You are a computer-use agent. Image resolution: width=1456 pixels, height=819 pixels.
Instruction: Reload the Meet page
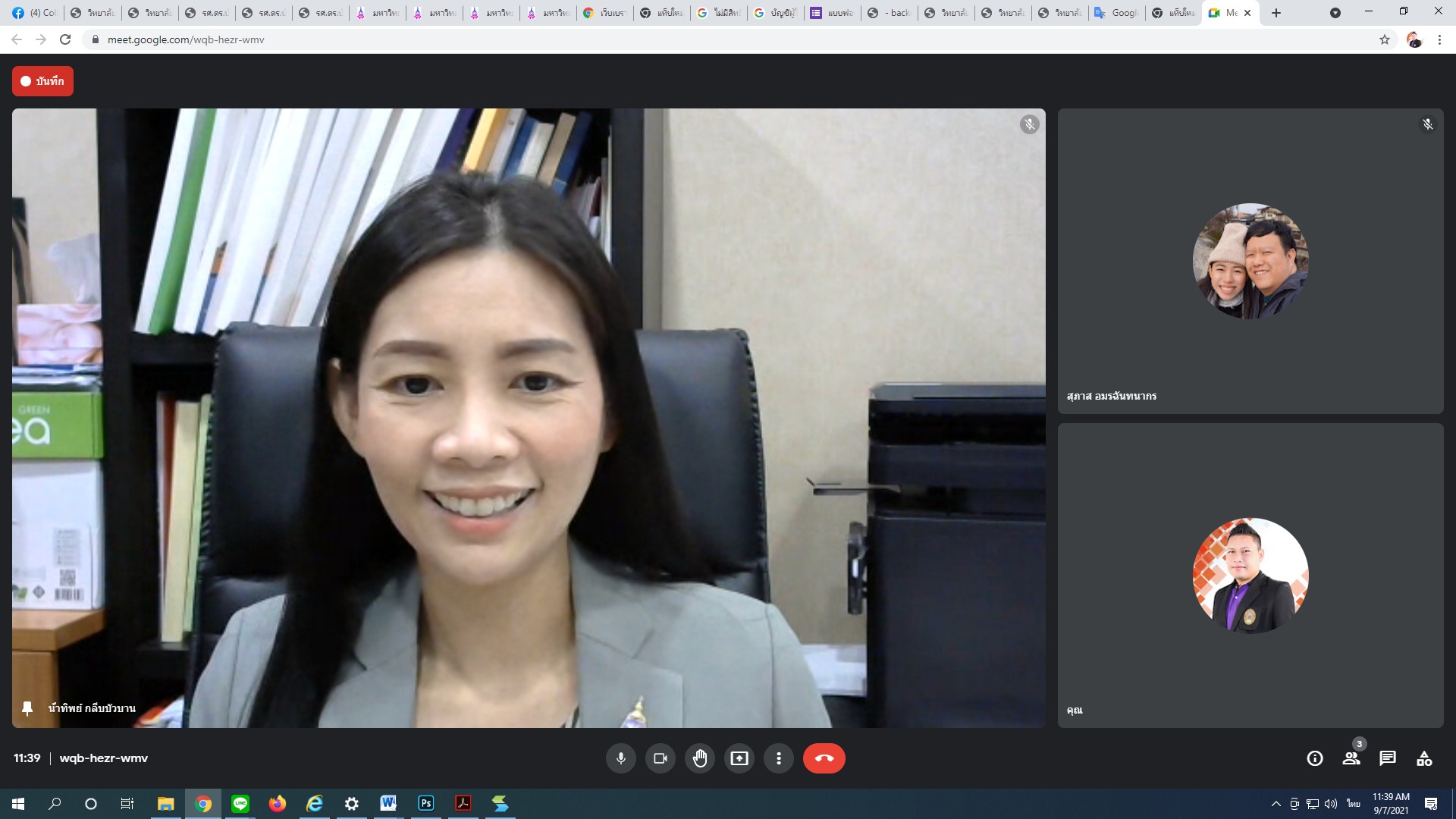point(65,39)
